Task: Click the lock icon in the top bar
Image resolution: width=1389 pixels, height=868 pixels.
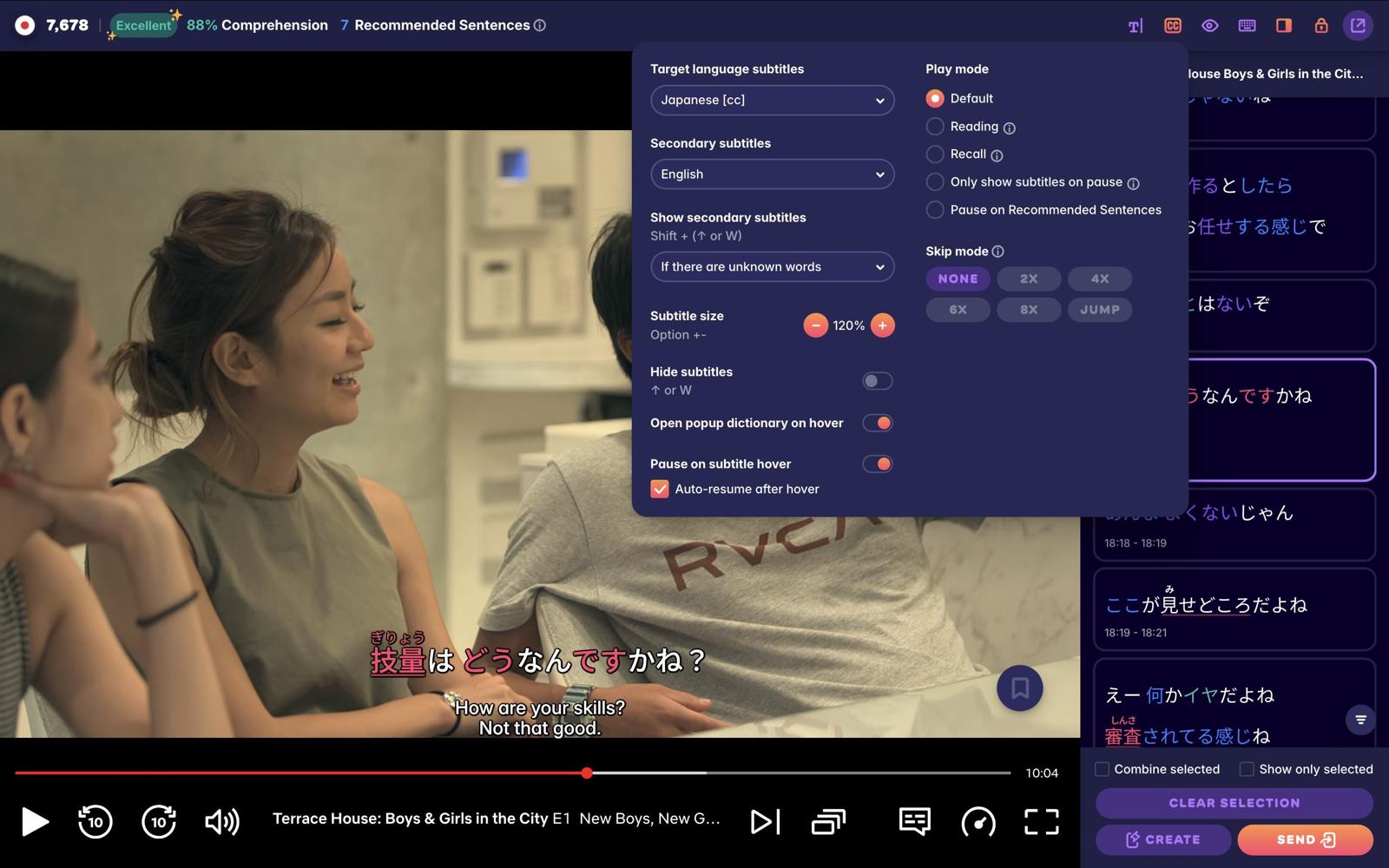Action: click(x=1320, y=25)
